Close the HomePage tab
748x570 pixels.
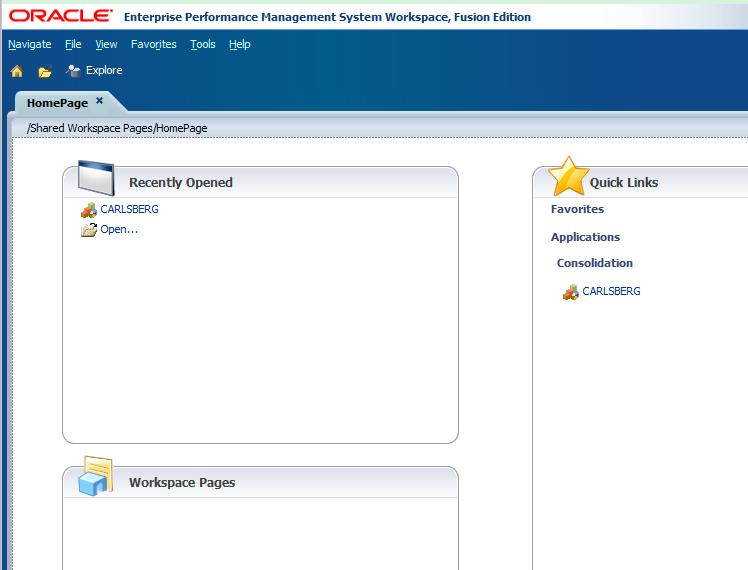click(x=99, y=100)
